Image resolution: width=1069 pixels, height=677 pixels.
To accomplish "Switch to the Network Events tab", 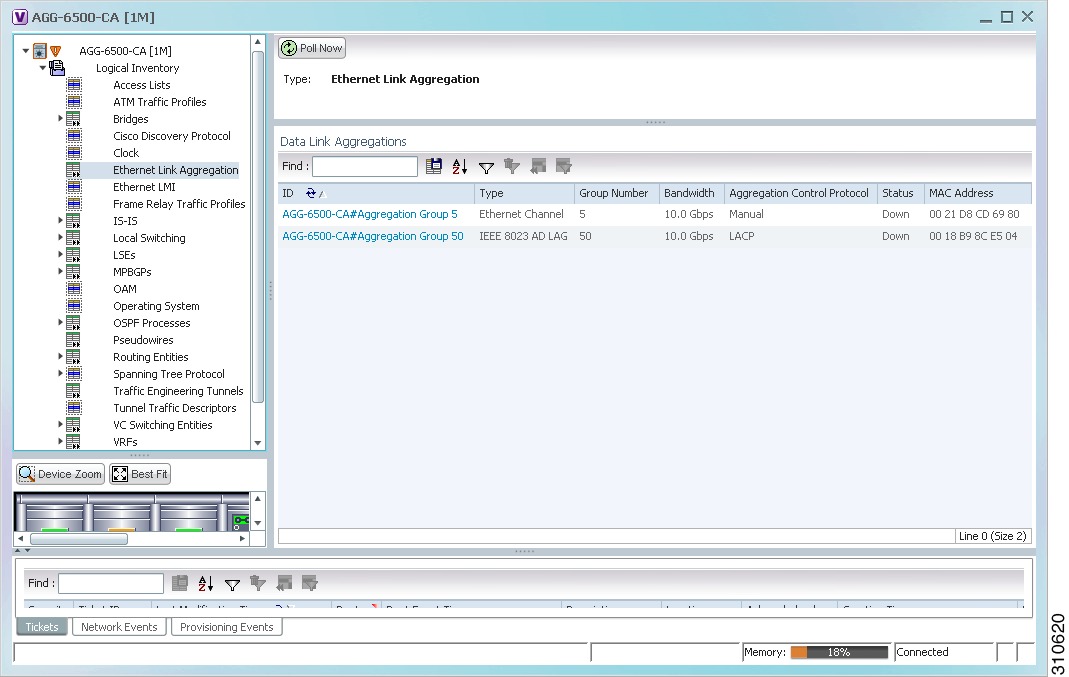I will (x=119, y=627).
